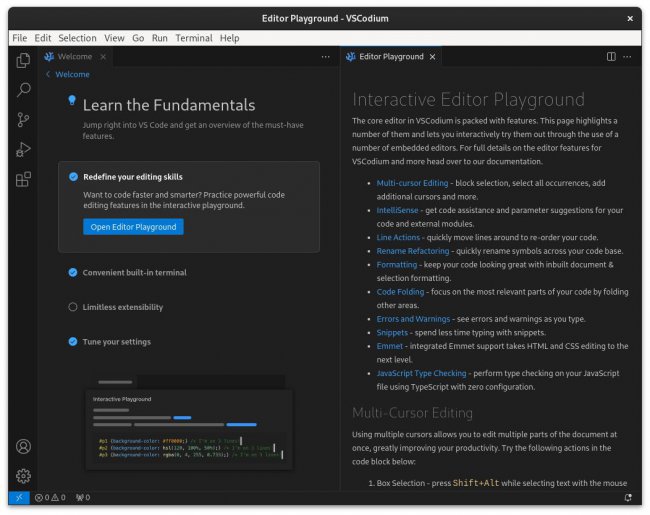Toggle the Limitless extensibility step circle
650x515 pixels.
[x=73, y=307]
